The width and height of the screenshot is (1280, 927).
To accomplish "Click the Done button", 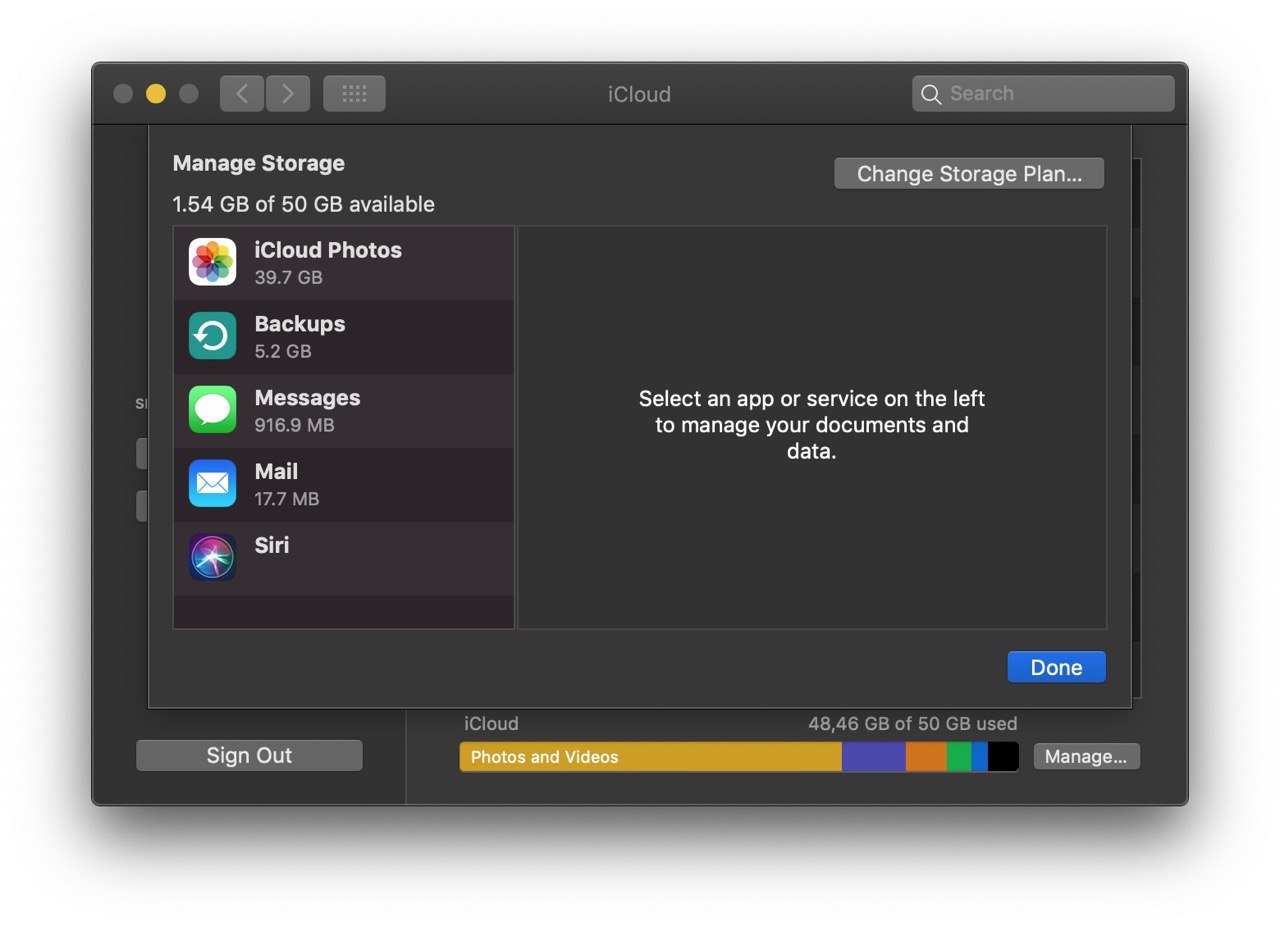I will (1056, 668).
